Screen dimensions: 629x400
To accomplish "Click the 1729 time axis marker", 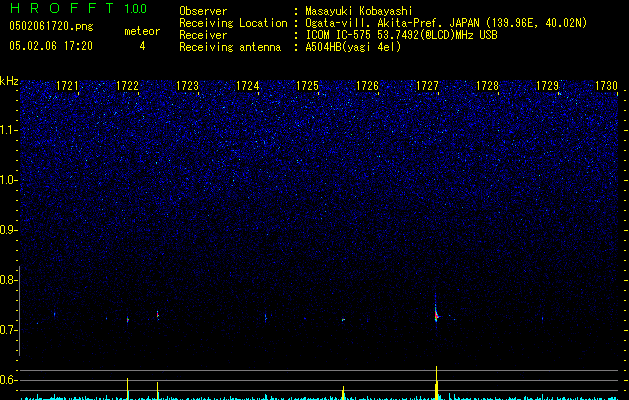I will click(548, 86).
